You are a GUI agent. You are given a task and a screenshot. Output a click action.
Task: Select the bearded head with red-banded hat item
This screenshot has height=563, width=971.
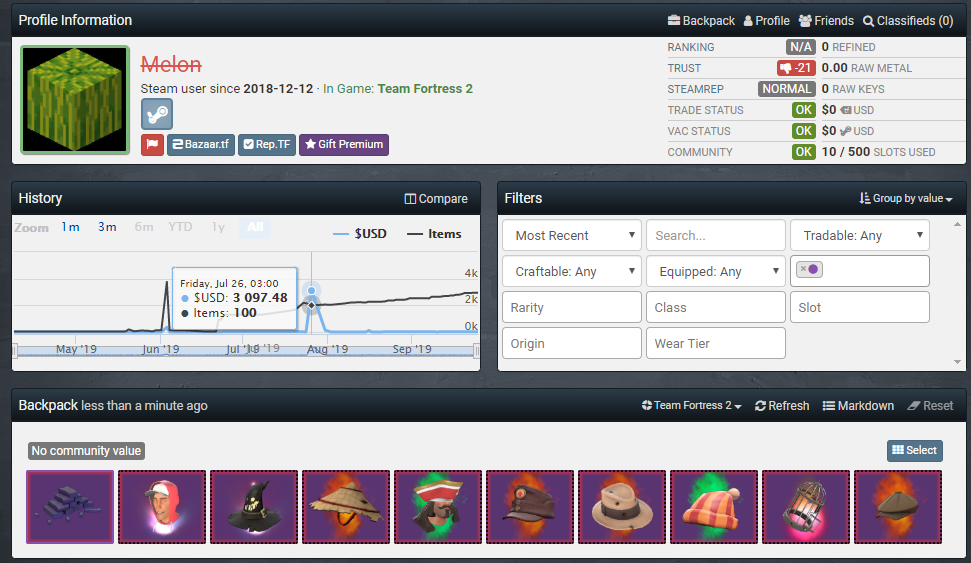[438, 507]
